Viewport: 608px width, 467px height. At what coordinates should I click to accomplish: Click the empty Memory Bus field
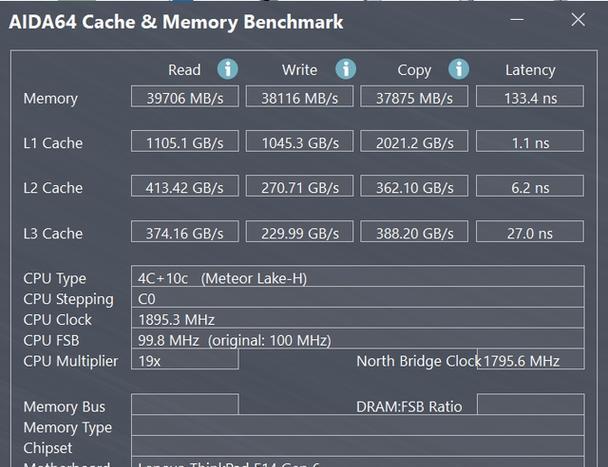185,404
